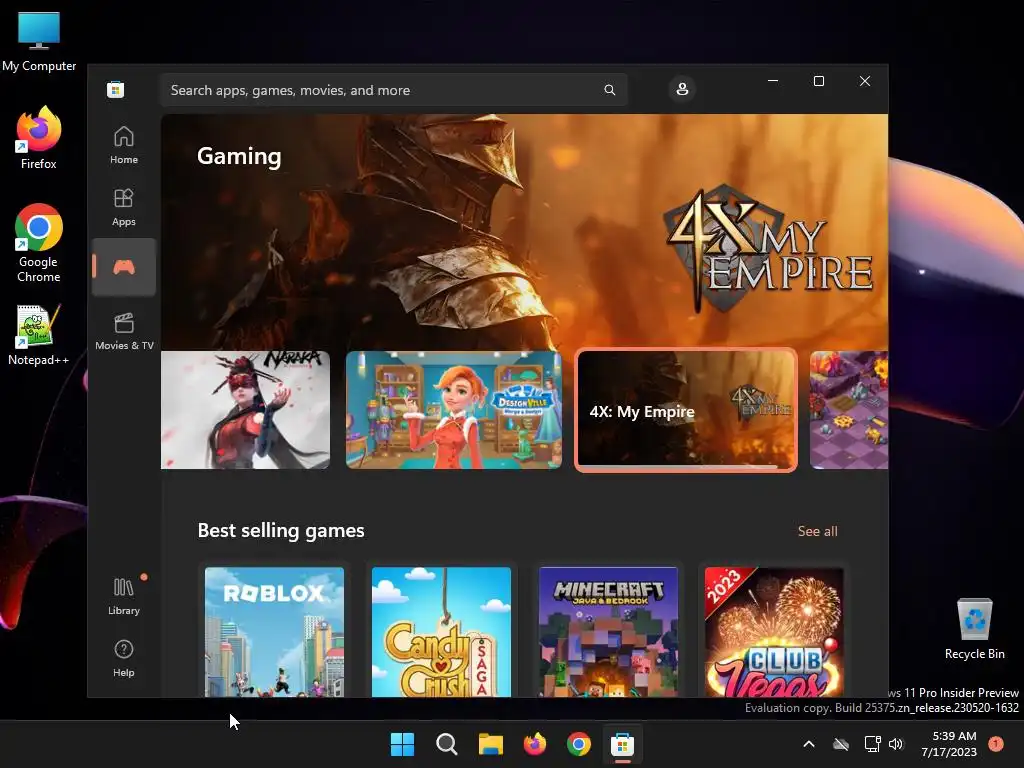Click the Microsoft Store taskbar icon
The image size is (1024, 768).
pyautogui.click(x=622, y=744)
